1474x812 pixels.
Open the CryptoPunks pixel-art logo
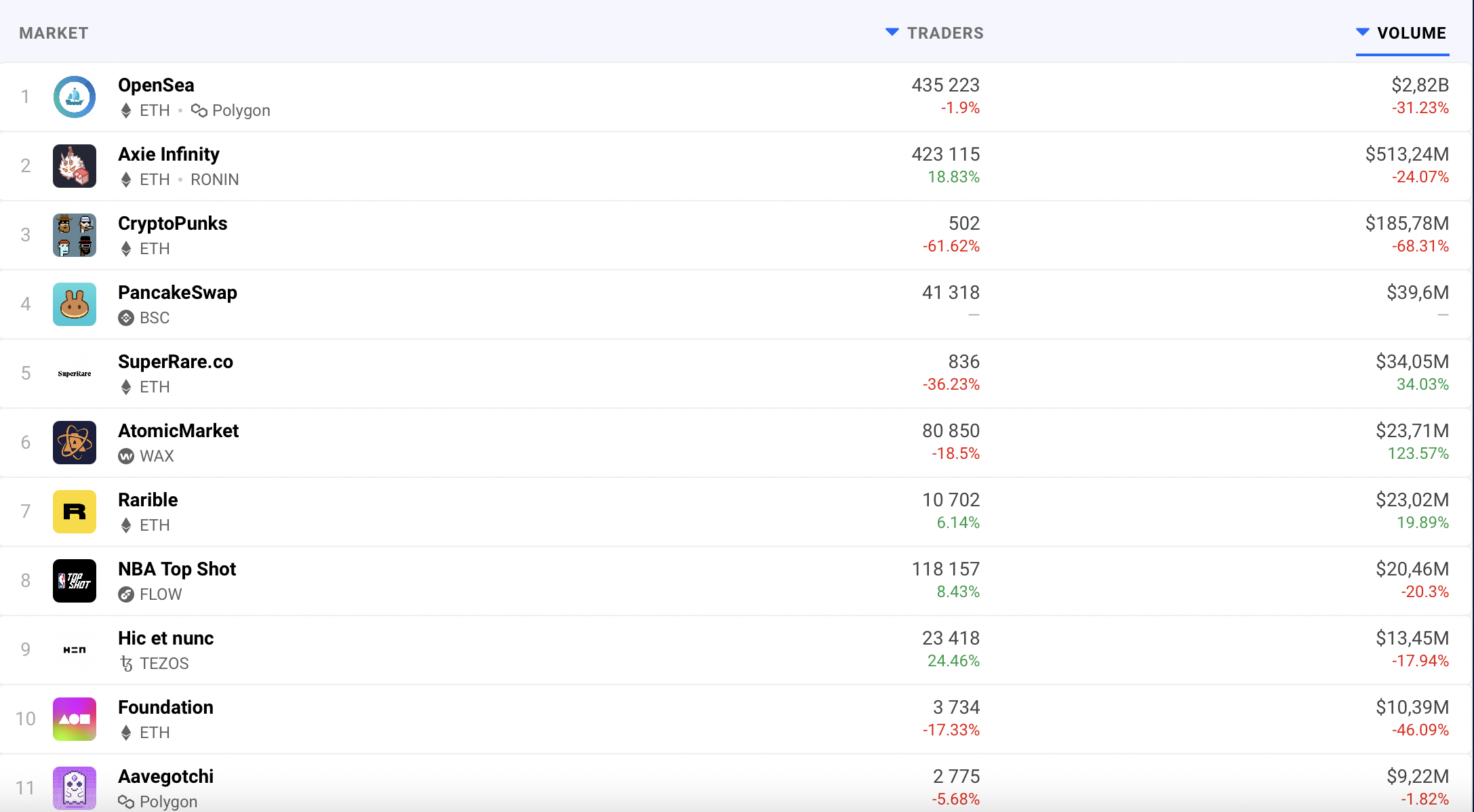click(x=75, y=235)
